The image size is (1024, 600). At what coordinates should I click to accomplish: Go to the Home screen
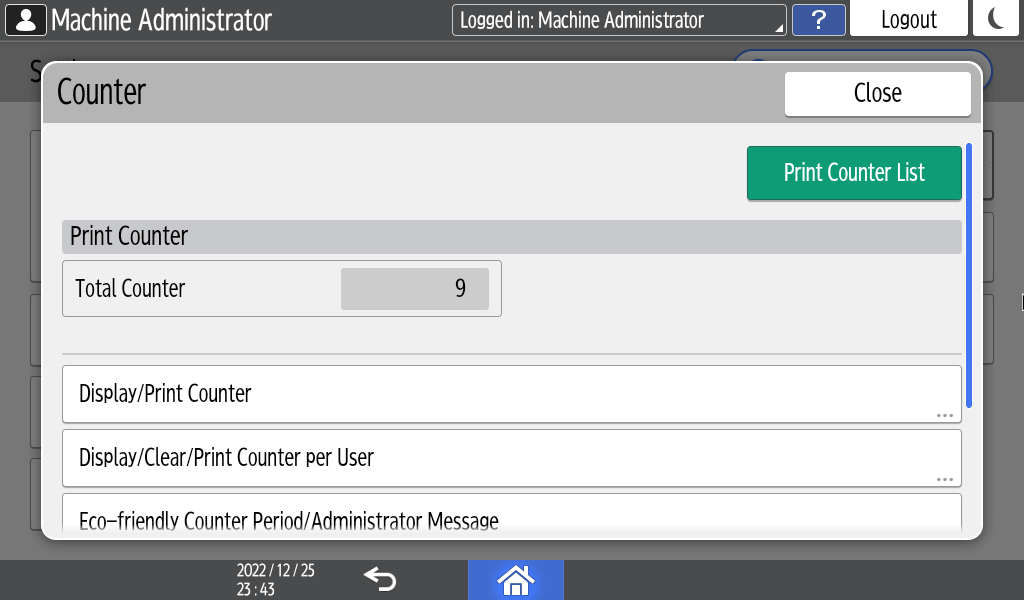(515, 579)
